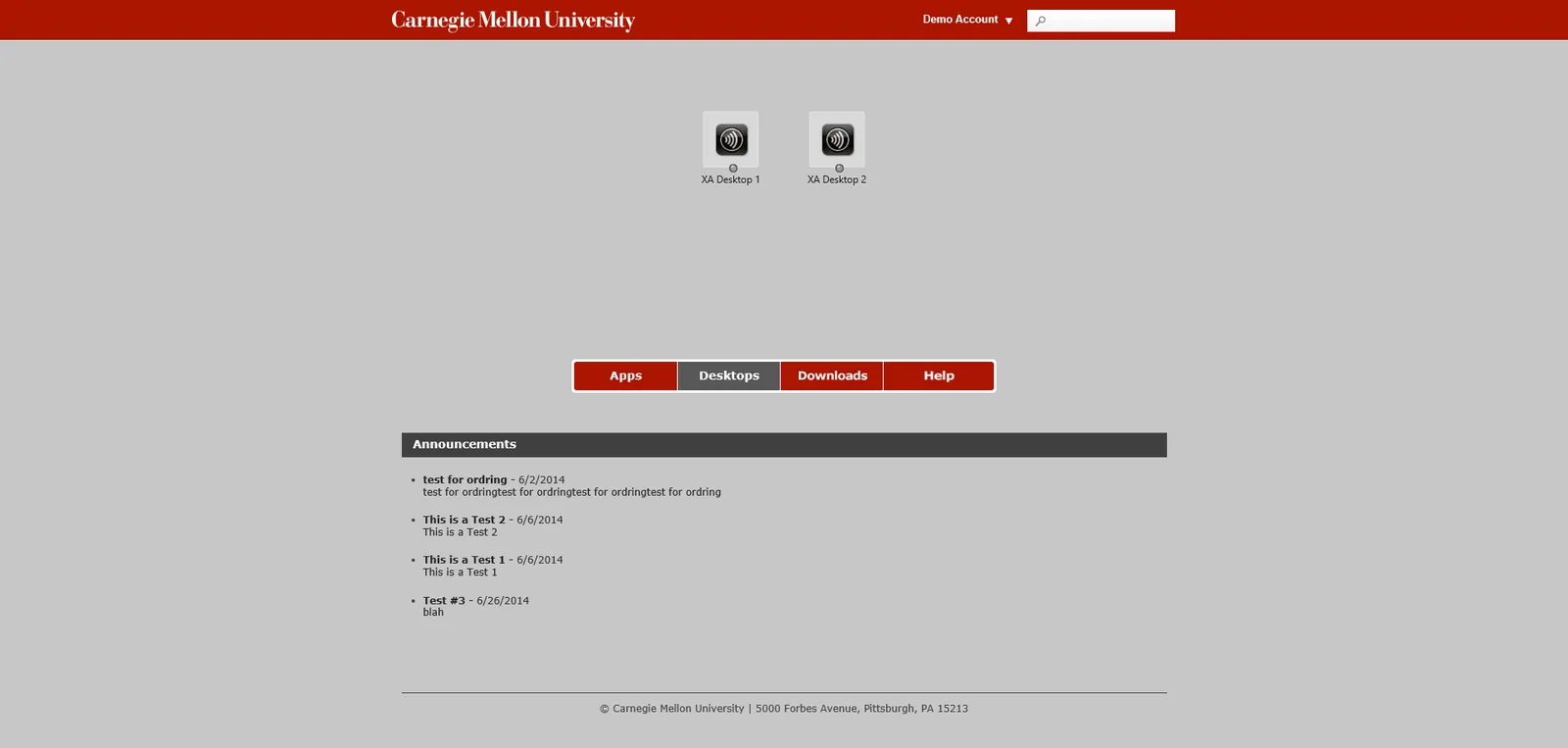Image resolution: width=1568 pixels, height=748 pixels.
Task: Click the search magnifier icon
Action: point(1041,21)
